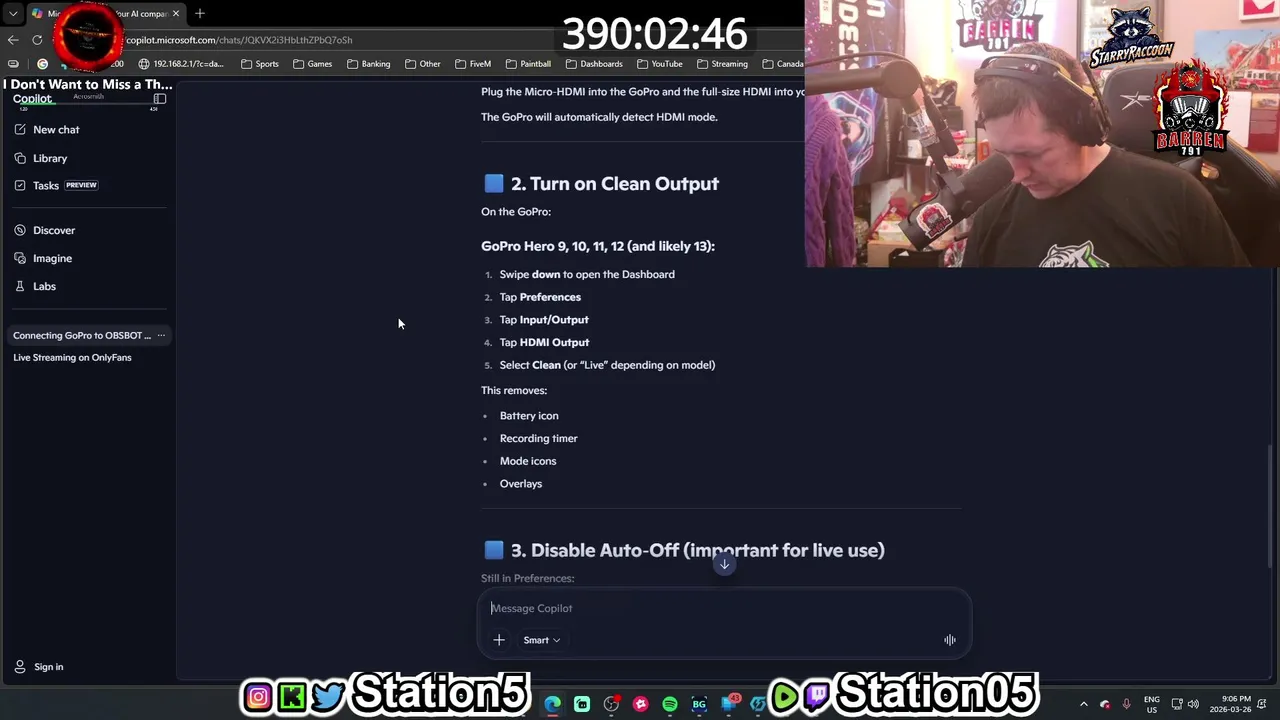Open the Paintball bookmarks folder
Screen dimensions: 1280x720
(x=528, y=64)
